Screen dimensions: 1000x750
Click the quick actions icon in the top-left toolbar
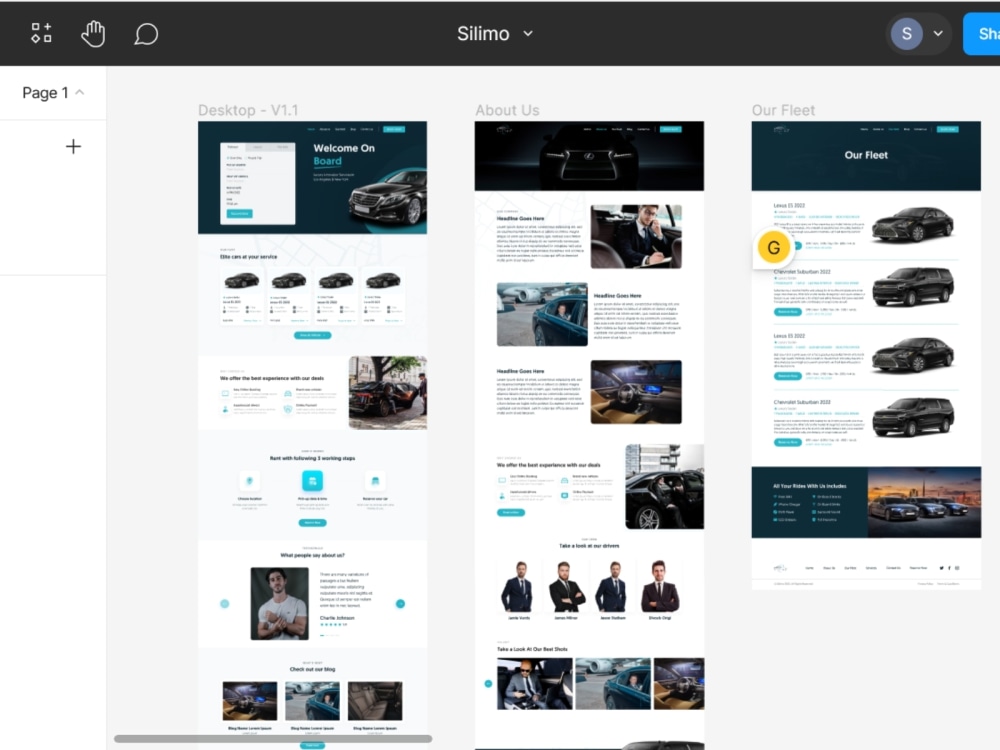(x=41, y=32)
